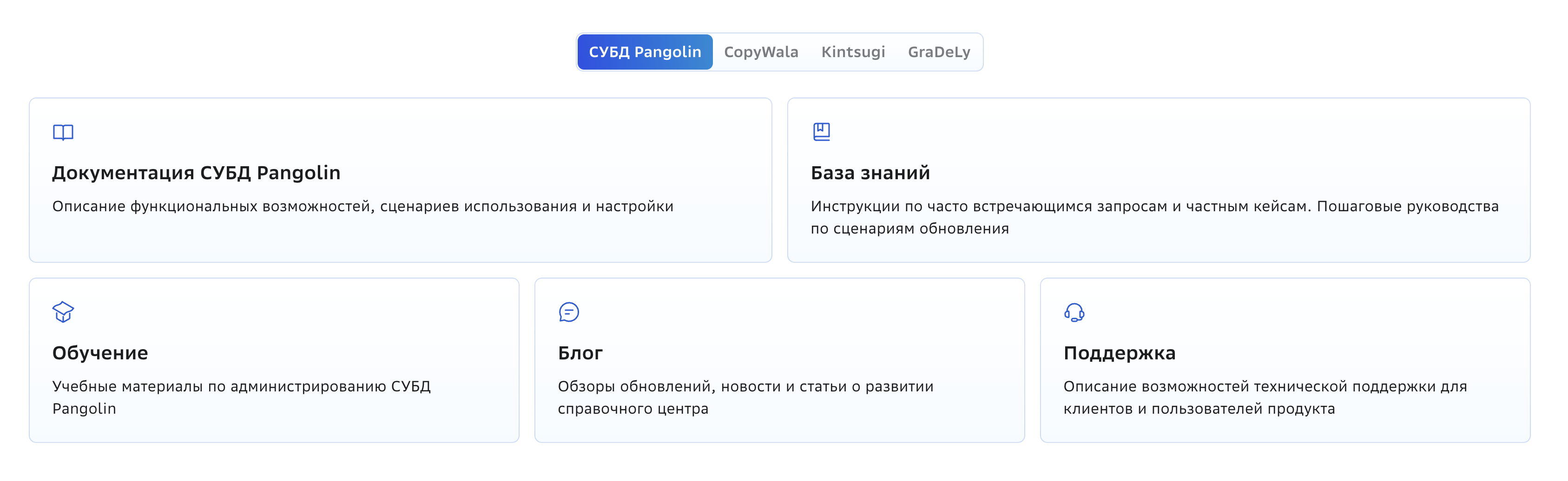Open the Блог heading link
This screenshot has width=1568, height=481.
(x=580, y=353)
